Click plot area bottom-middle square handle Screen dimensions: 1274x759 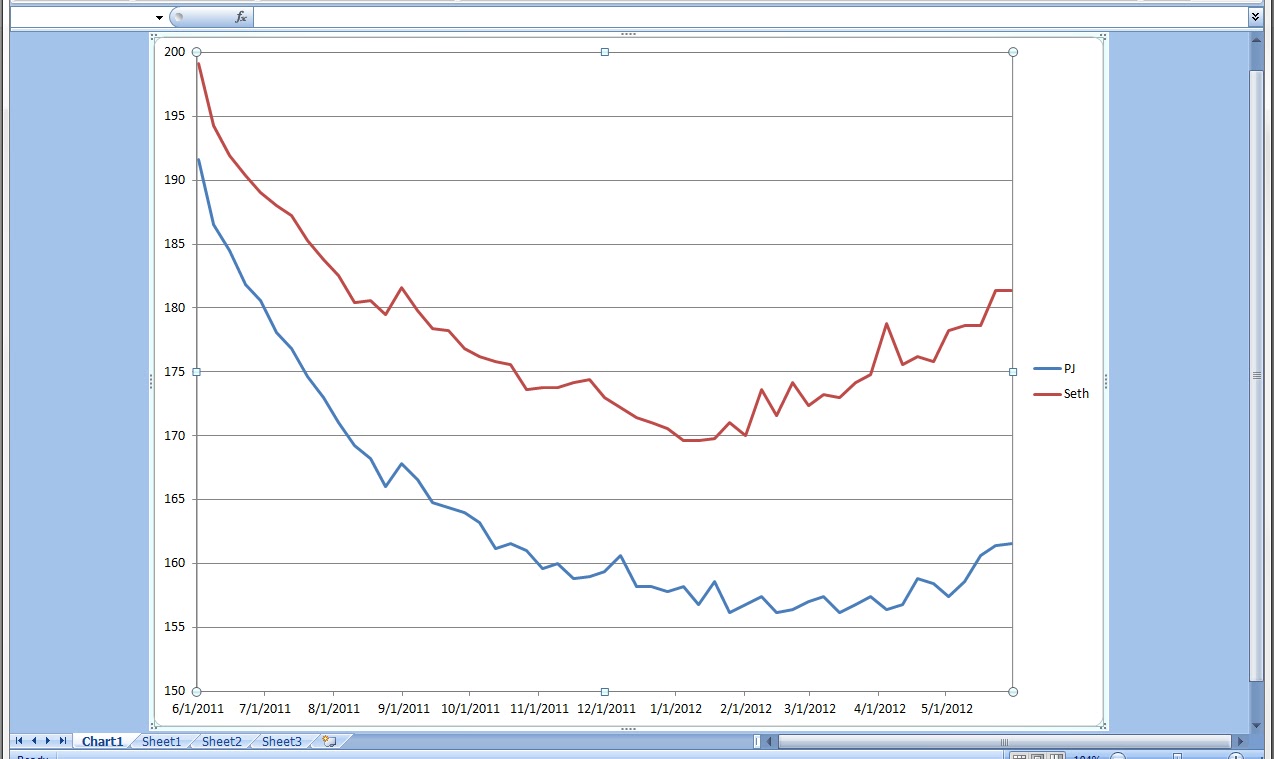pos(605,691)
